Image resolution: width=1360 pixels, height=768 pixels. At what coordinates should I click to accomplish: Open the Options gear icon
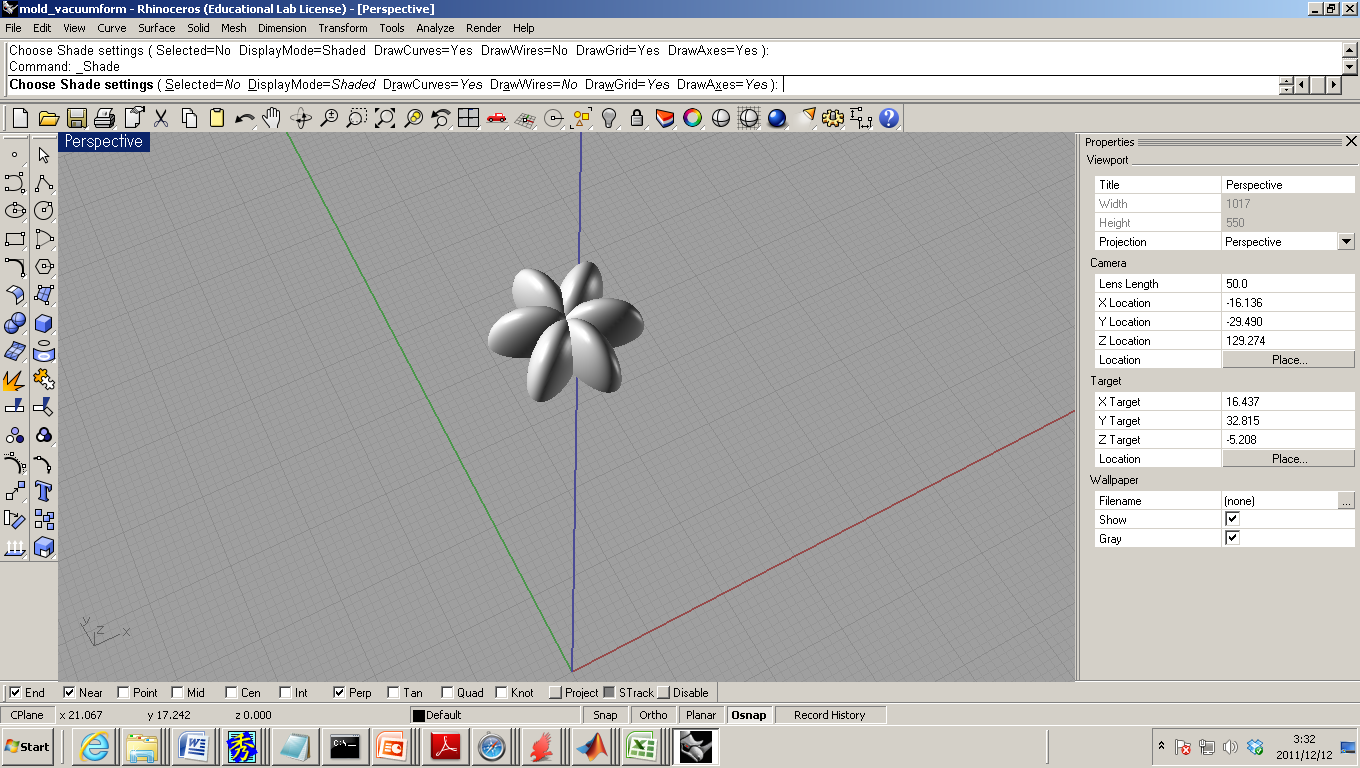coord(832,118)
